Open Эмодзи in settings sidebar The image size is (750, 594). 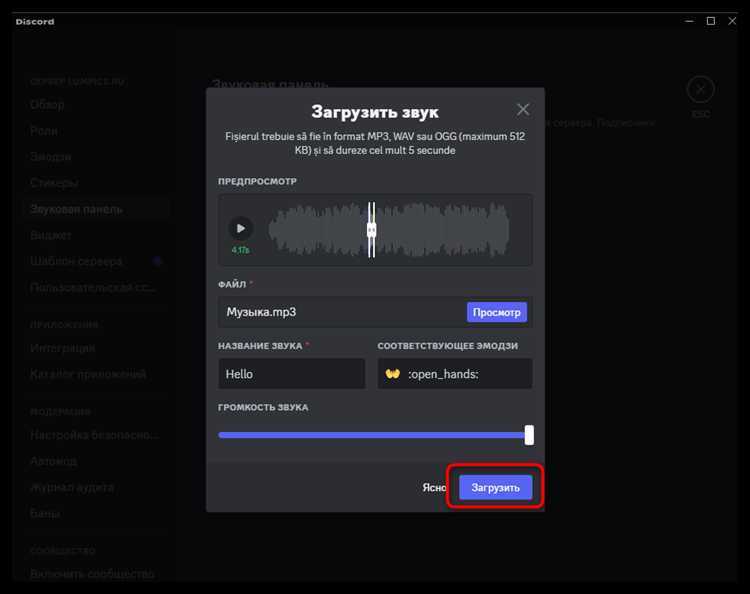tap(50, 156)
